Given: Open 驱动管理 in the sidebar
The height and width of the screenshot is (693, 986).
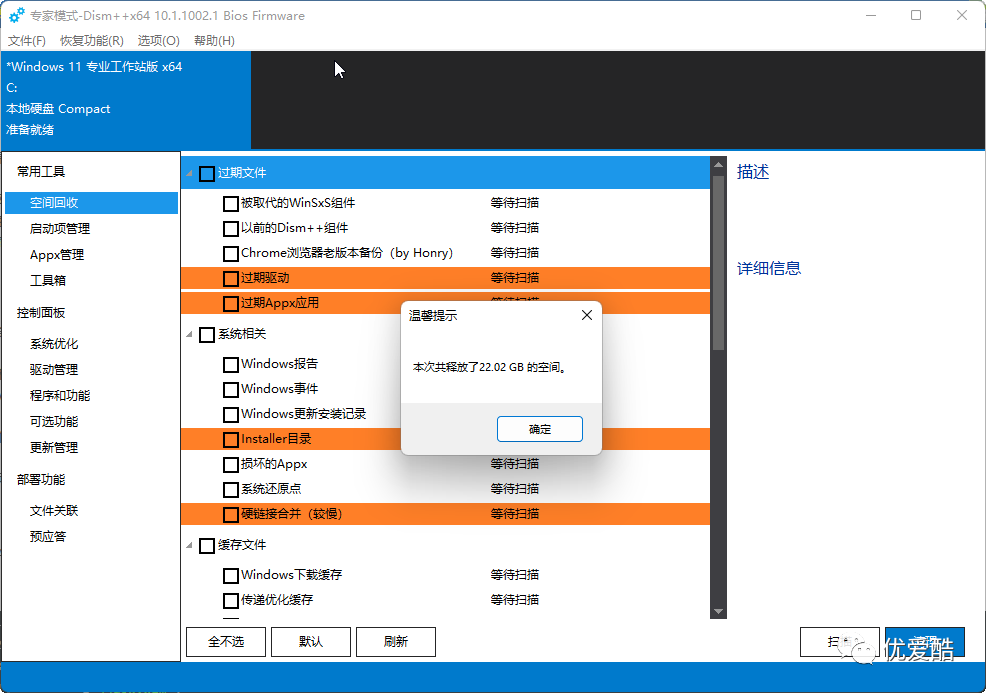Looking at the screenshot, I should click(x=54, y=369).
